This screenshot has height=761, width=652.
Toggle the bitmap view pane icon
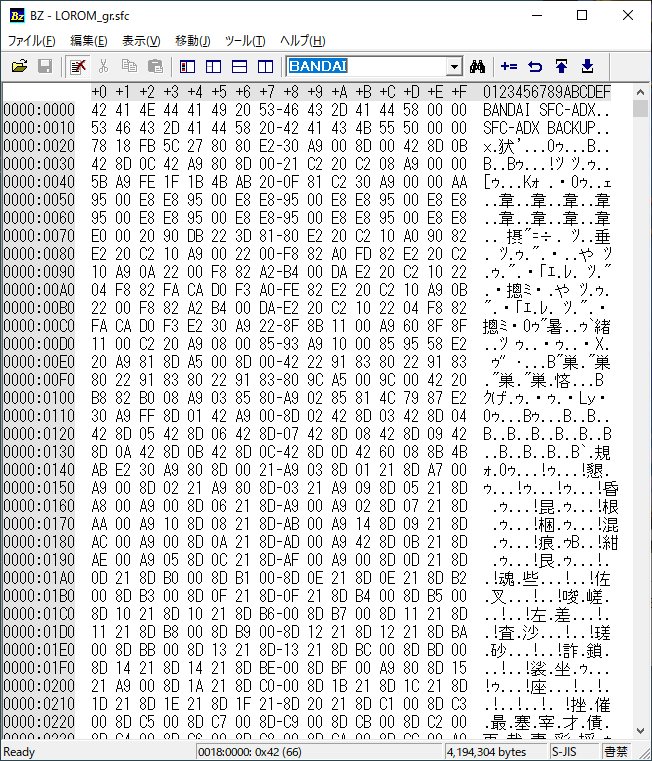point(187,66)
